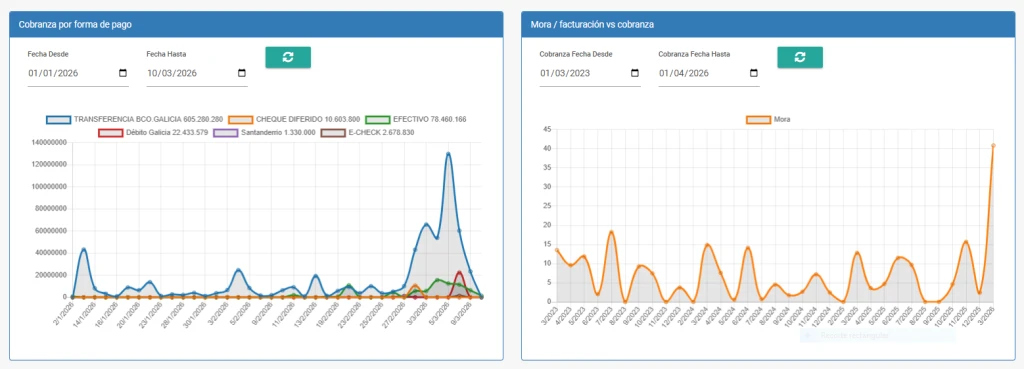The height and width of the screenshot is (369, 1024).
Task: Click the 80000000 y-axis label
Action: tap(50, 209)
